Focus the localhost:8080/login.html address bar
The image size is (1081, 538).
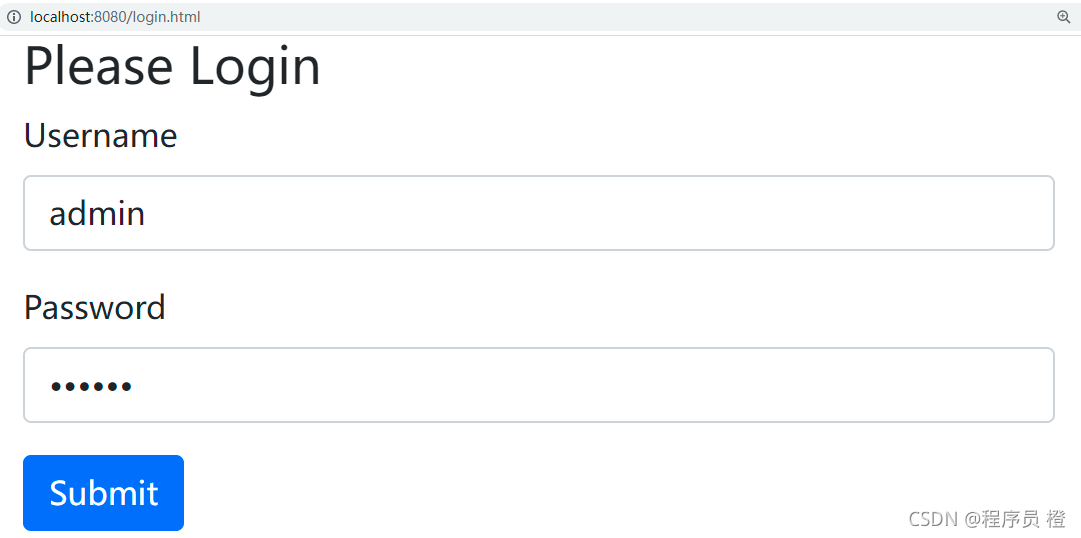coord(540,17)
